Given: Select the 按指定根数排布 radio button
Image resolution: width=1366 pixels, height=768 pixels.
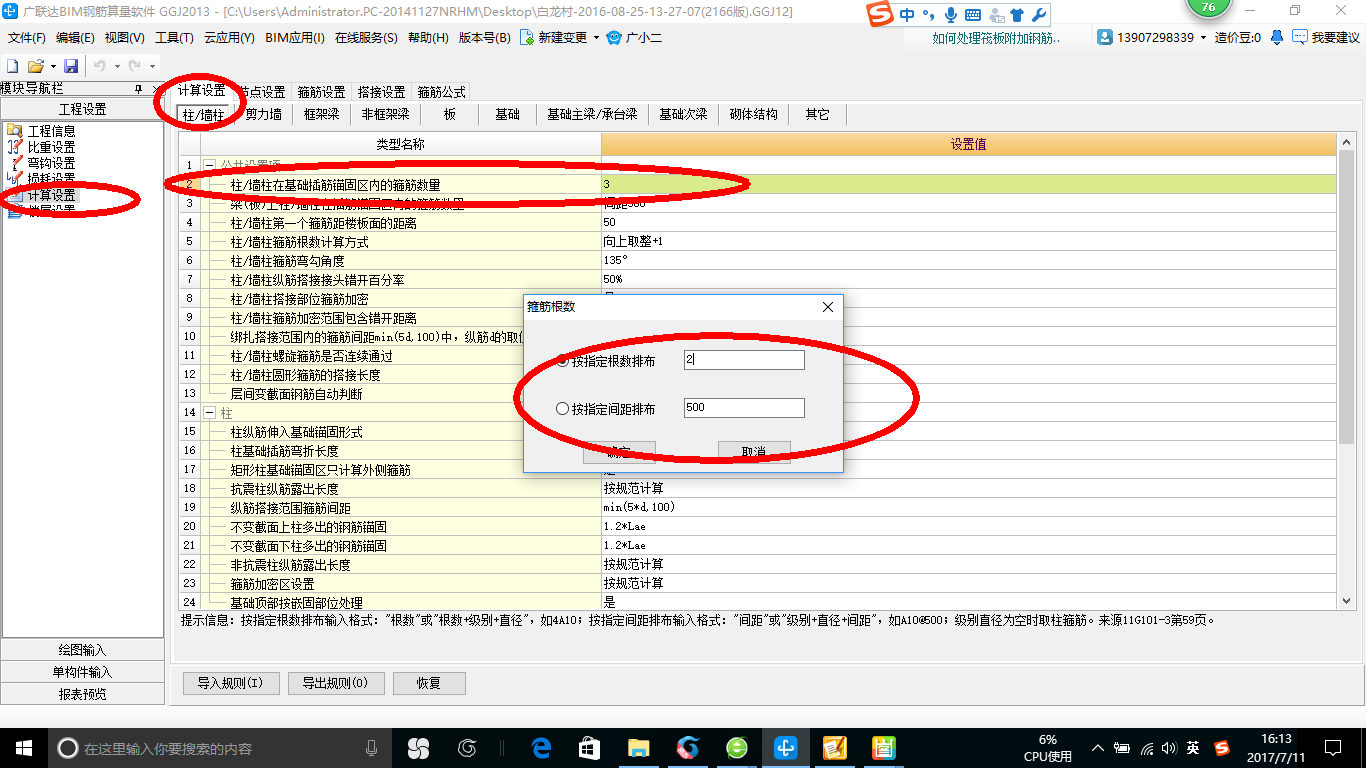Looking at the screenshot, I should coord(562,361).
